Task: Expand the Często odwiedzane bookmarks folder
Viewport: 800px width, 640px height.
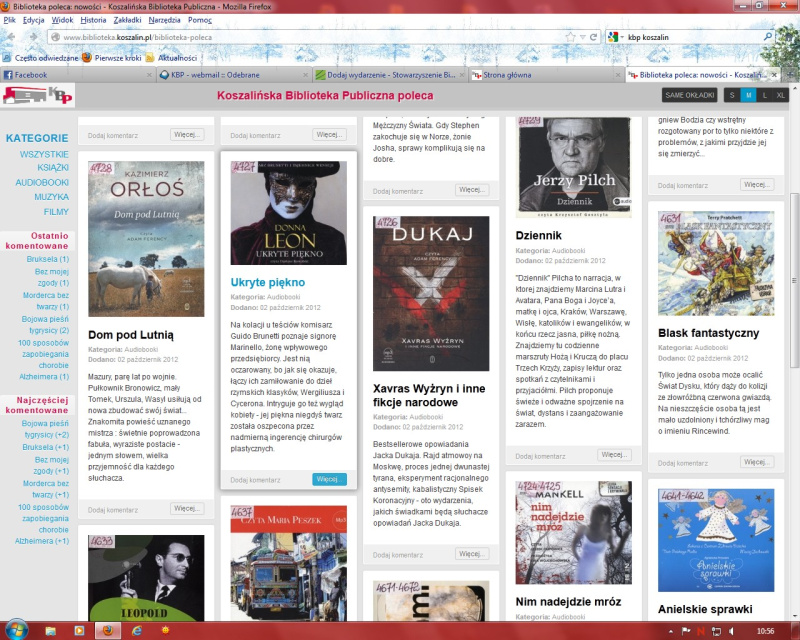Action: pyautogui.click(x=45, y=58)
